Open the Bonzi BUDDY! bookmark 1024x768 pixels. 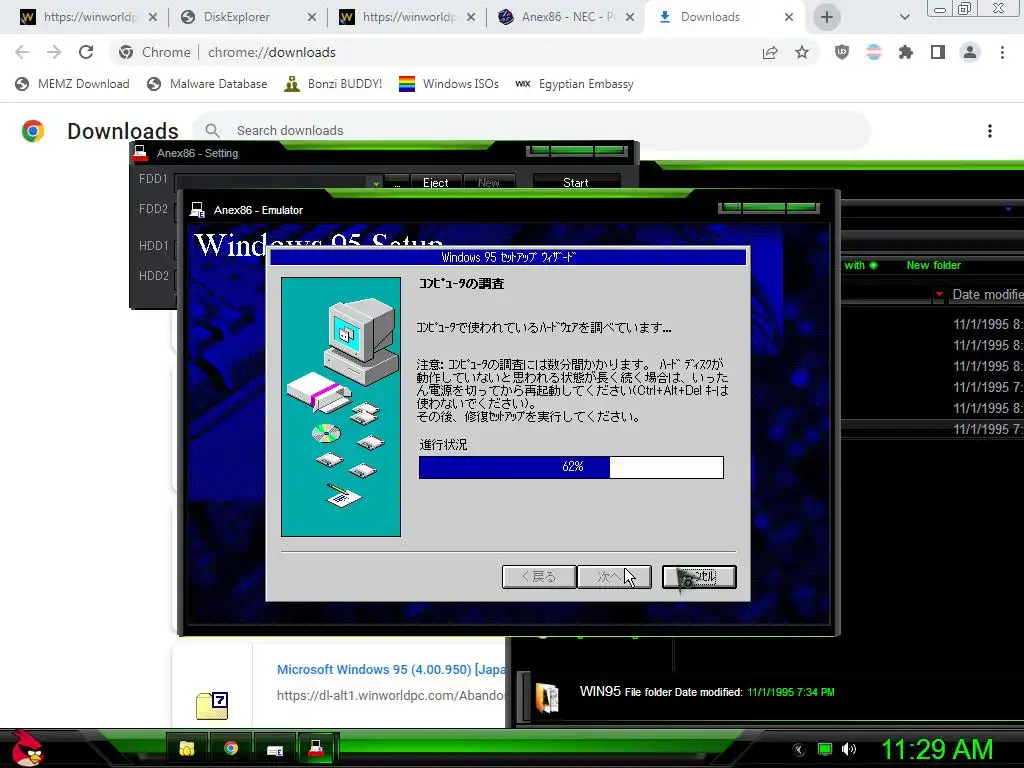tap(333, 84)
